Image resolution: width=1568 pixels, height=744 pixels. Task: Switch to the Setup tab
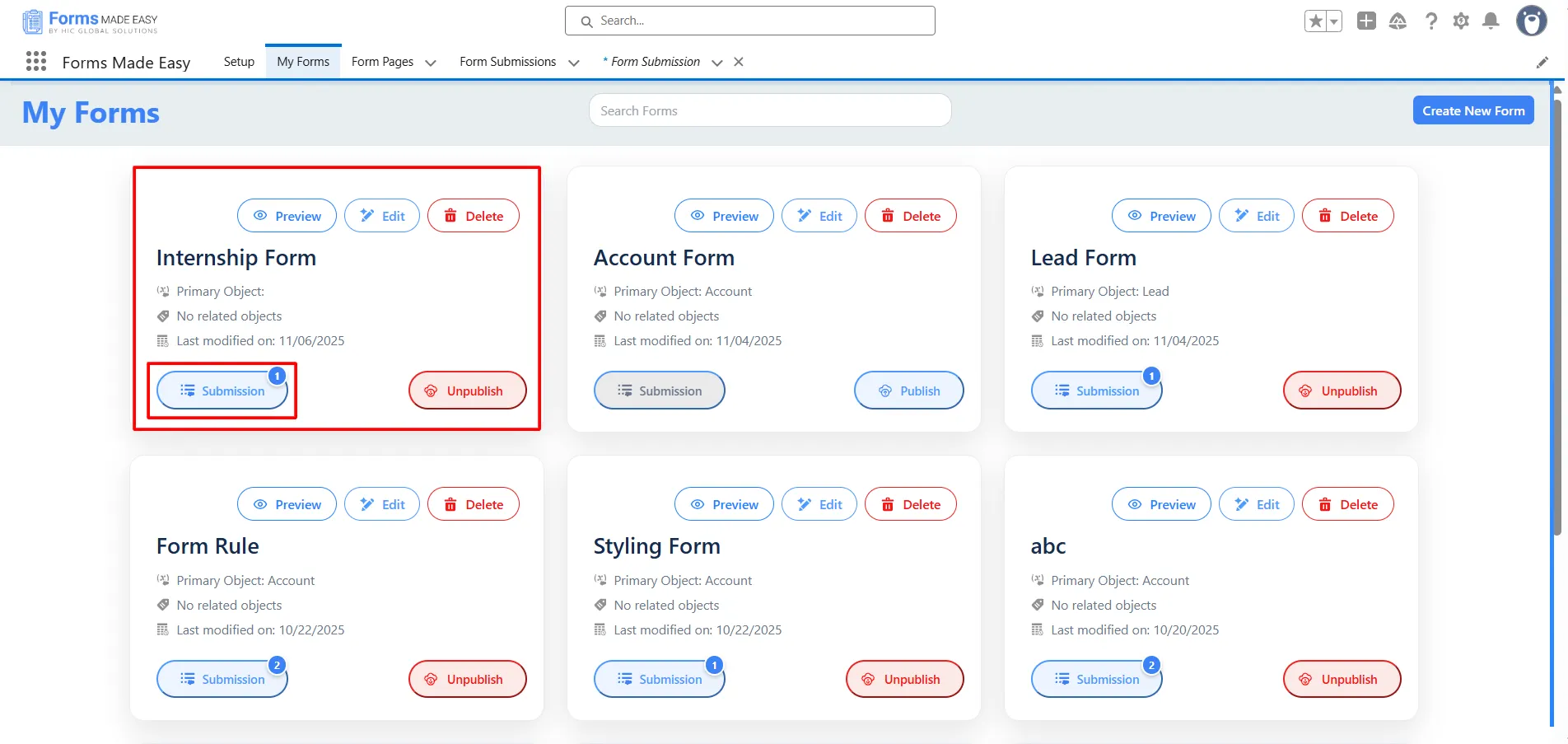(239, 62)
